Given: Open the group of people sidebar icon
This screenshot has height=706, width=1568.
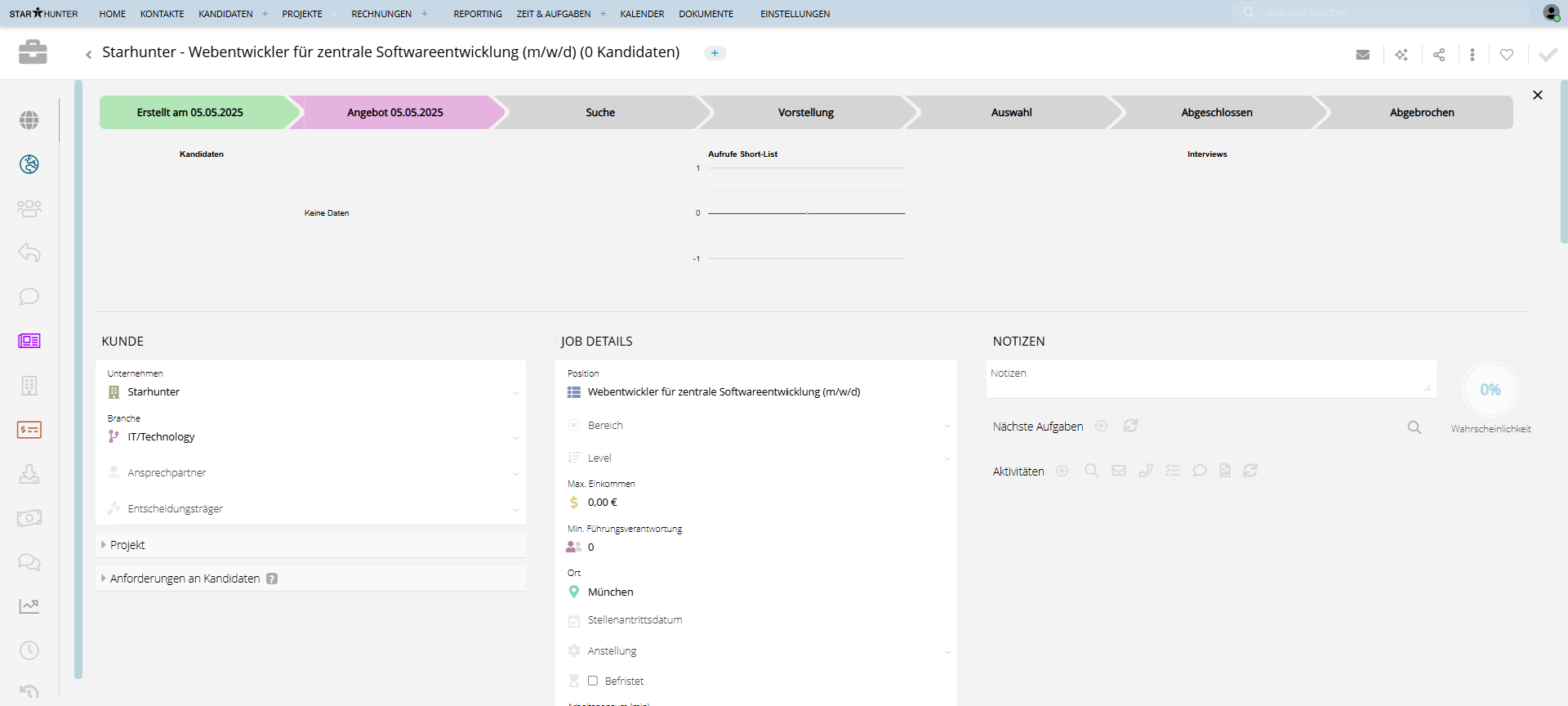Looking at the screenshot, I should click(x=29, y=208).
